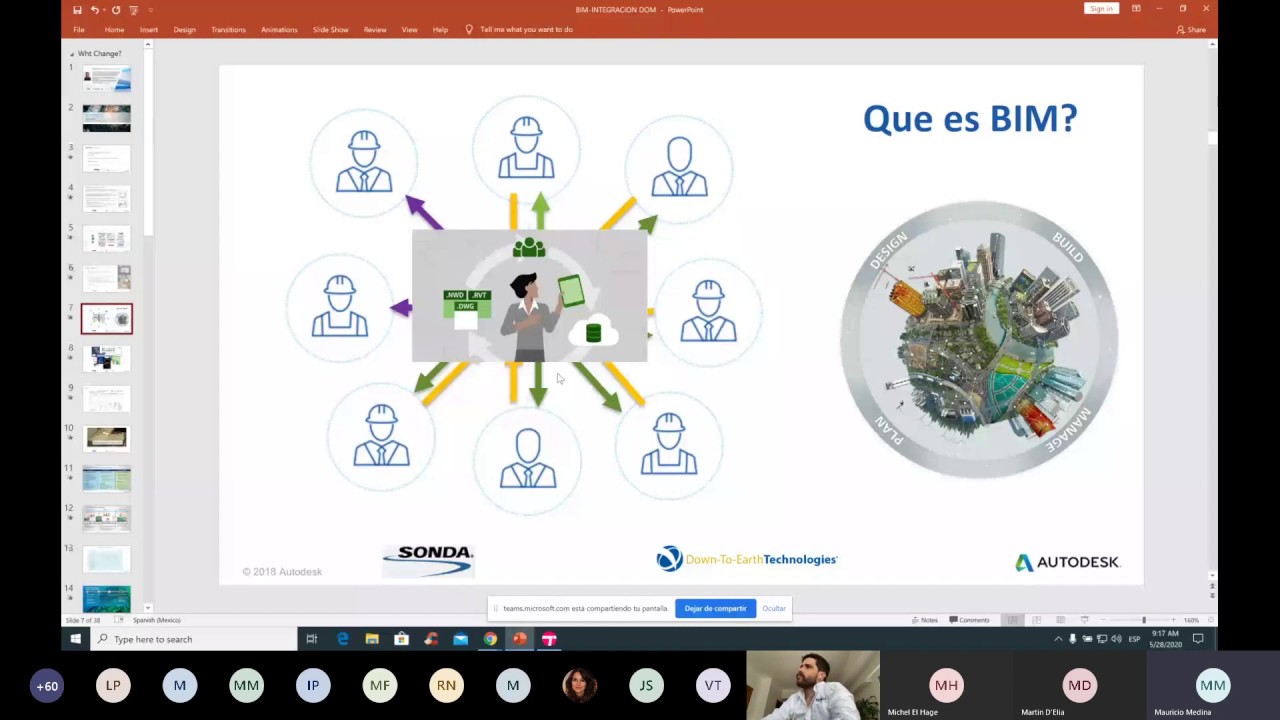Click the Down-To-Earth Technologies logo

click(746, 559)
